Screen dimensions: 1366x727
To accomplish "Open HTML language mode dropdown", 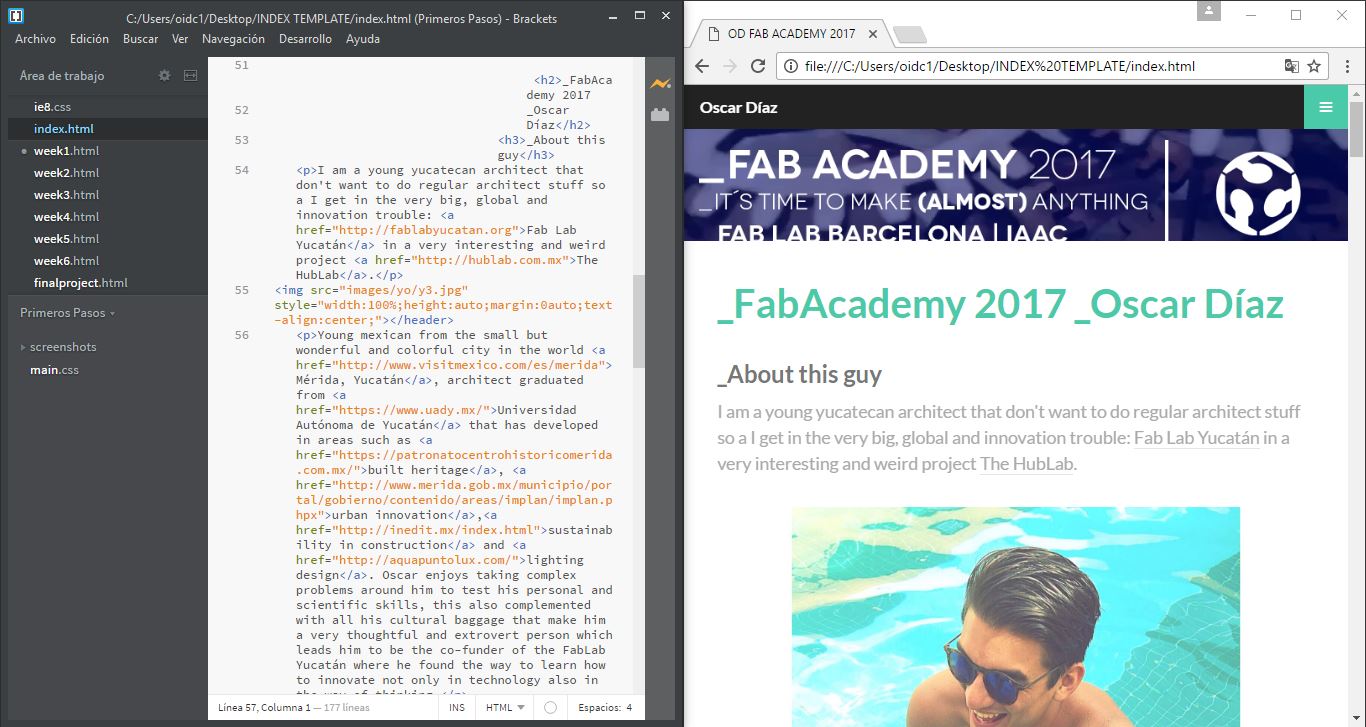I will [x=505, y=707].
